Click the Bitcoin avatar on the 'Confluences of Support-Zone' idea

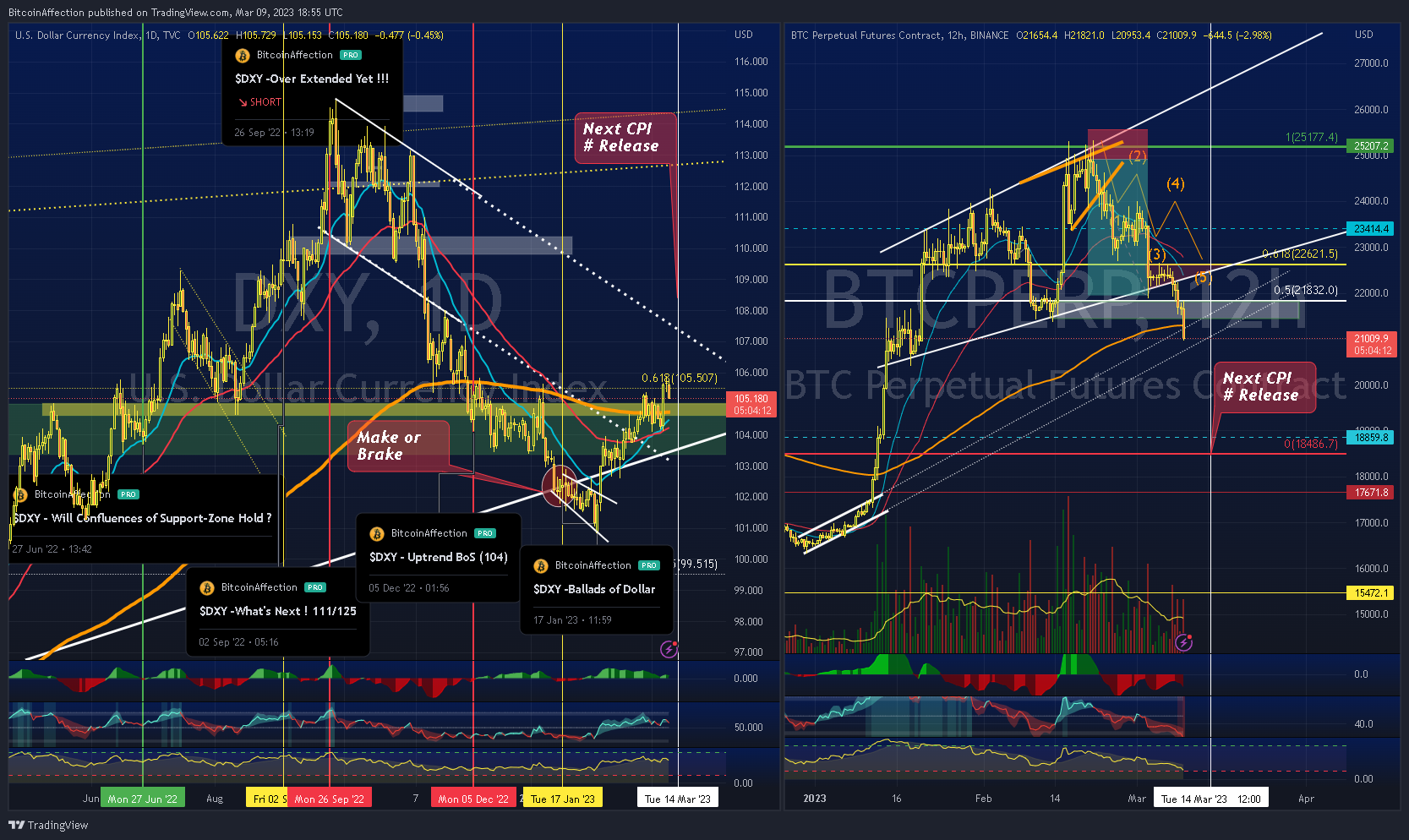20,495
